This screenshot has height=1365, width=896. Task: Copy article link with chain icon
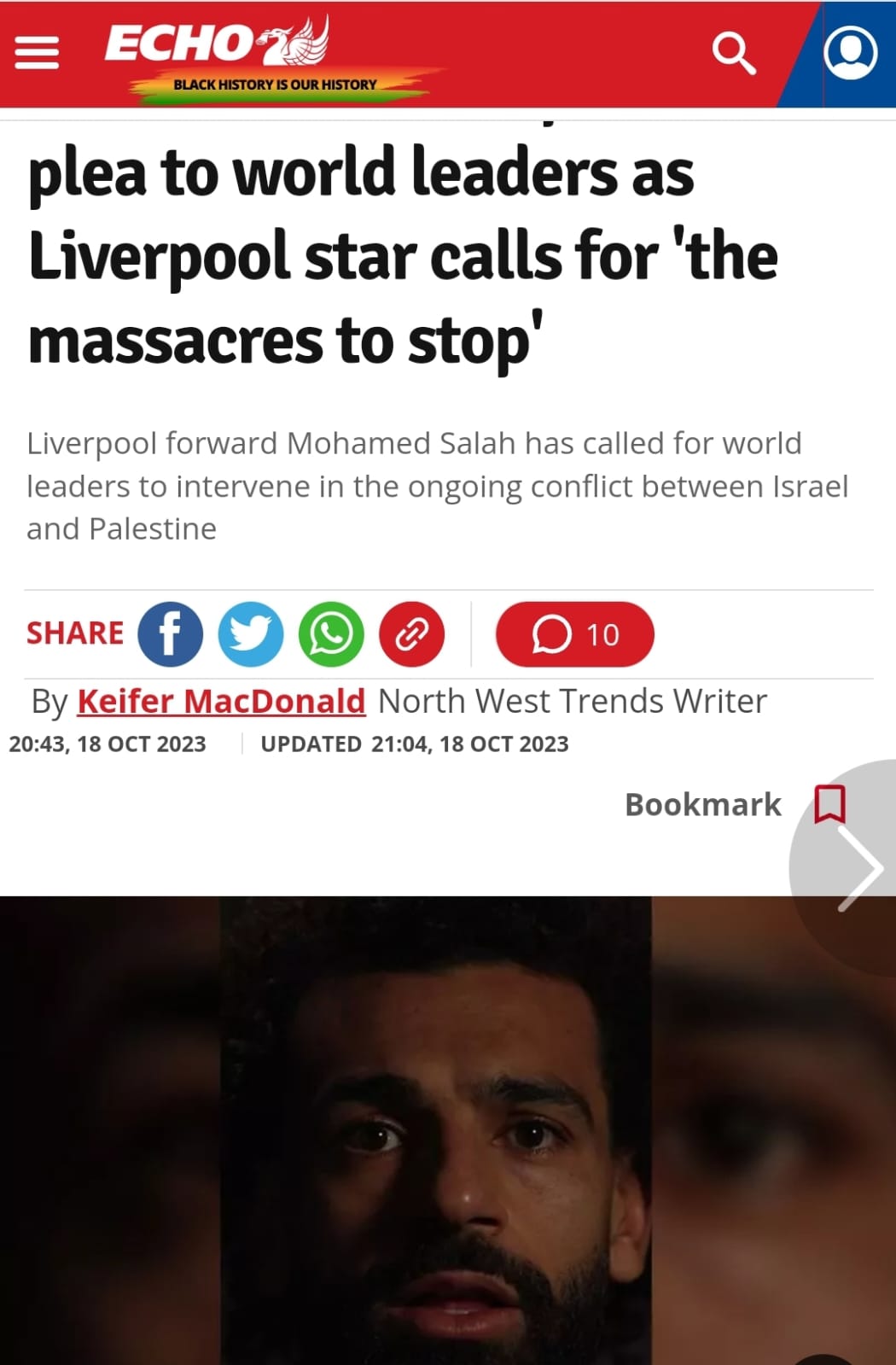tap(412, 634)
